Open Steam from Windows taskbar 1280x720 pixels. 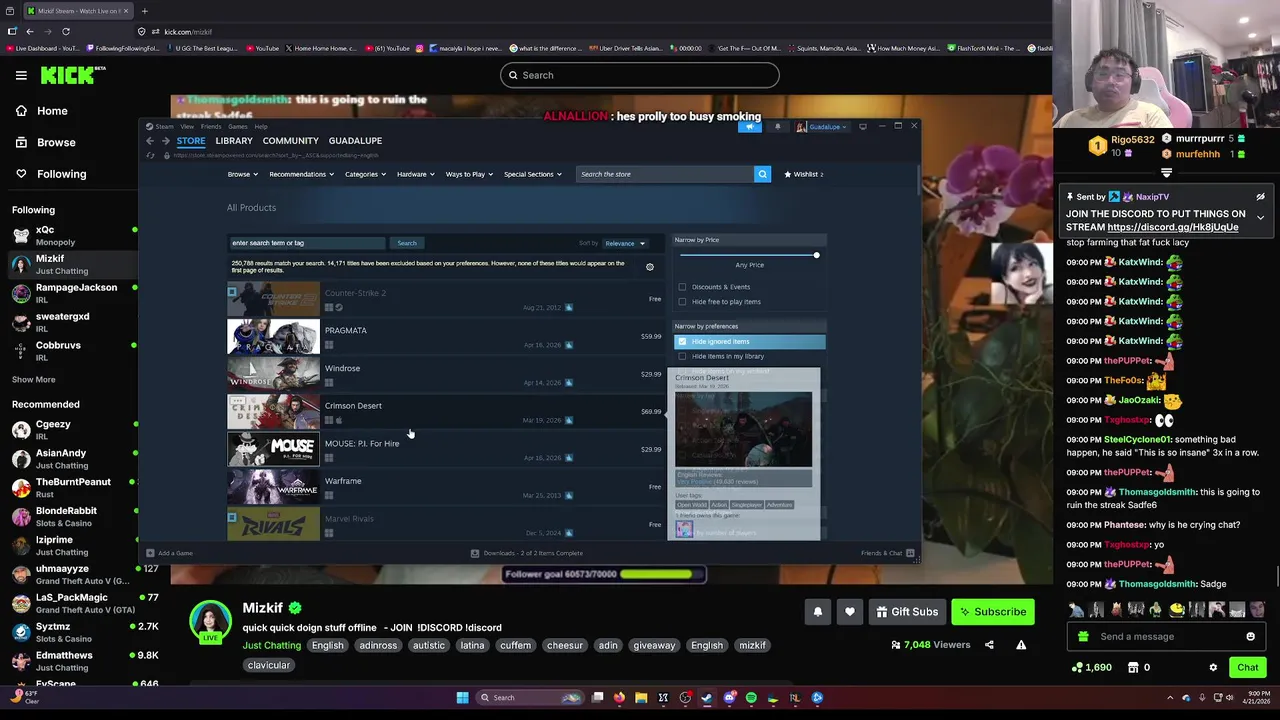[707, 698]
